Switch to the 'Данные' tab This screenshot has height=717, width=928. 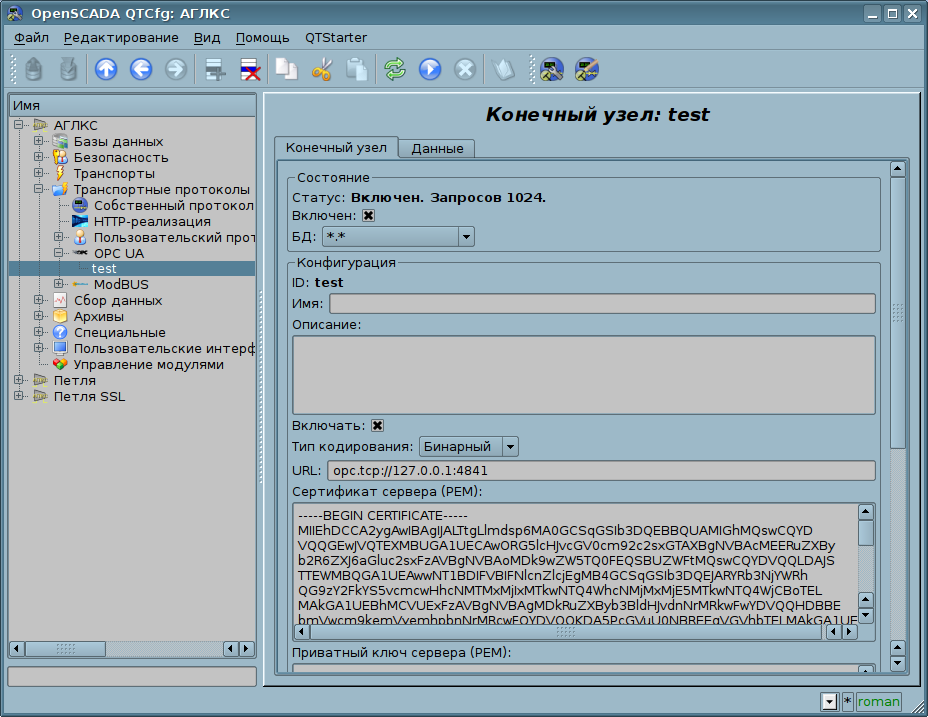437,148
